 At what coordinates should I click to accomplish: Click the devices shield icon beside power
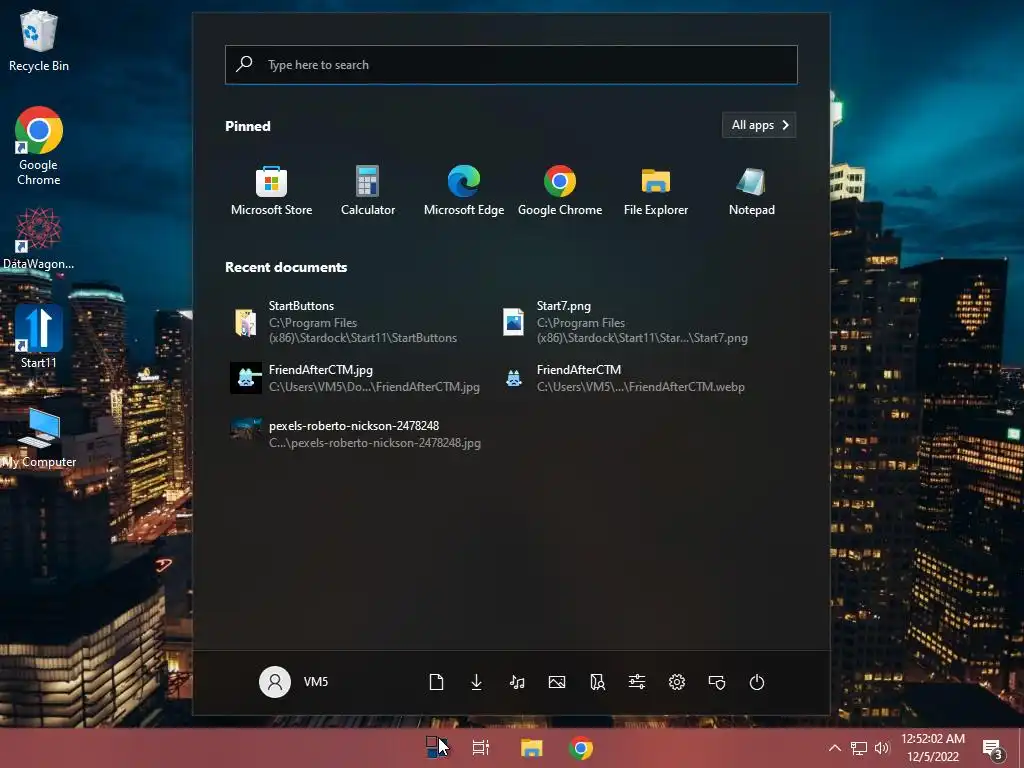[x=717, y=682]
